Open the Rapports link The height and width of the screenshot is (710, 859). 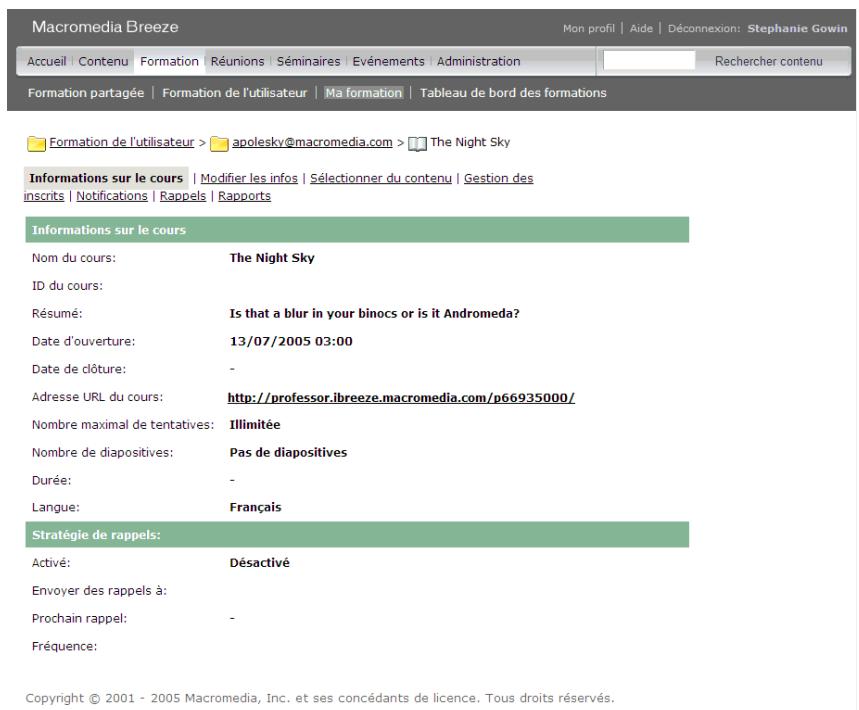(244, 196)
